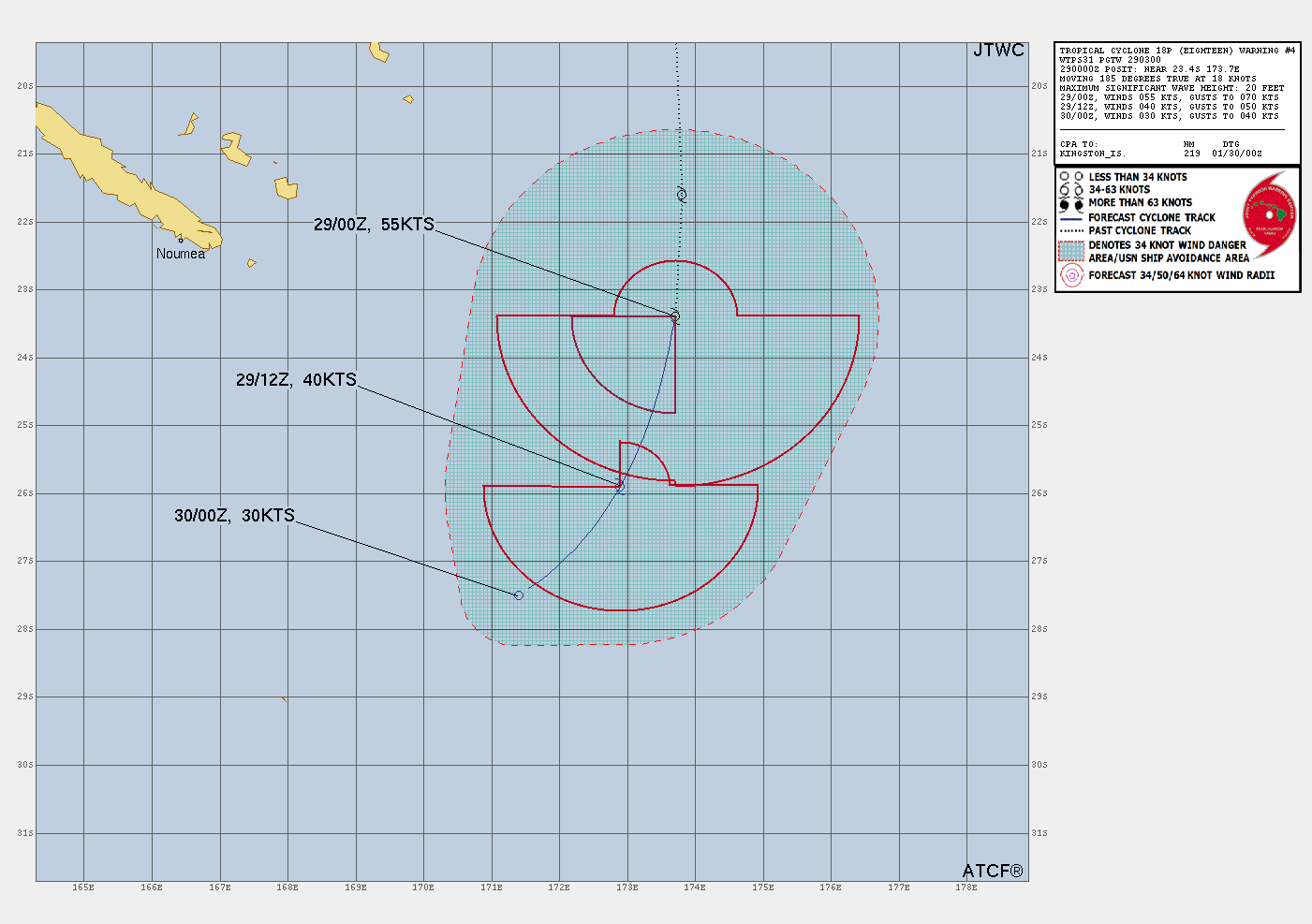Click the 30/00Z forecast position circle
Screen dimensions: 1312x924
(x=519, y=595)
